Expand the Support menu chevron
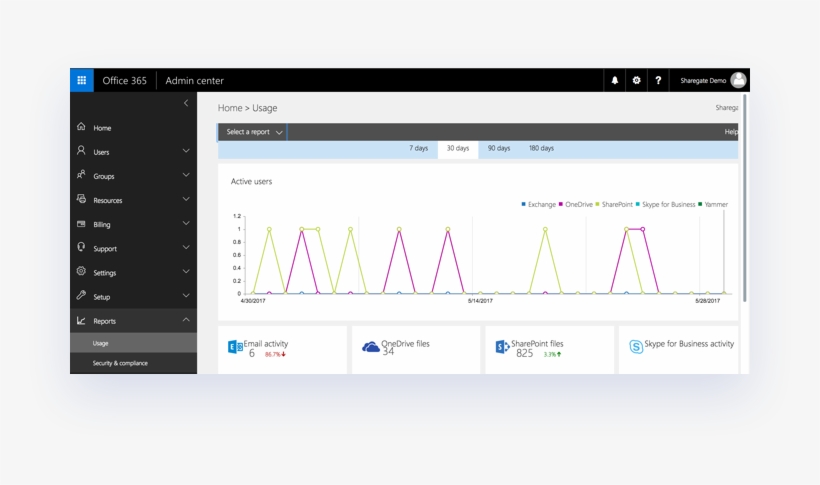820x485 pixels. point(186,247)
